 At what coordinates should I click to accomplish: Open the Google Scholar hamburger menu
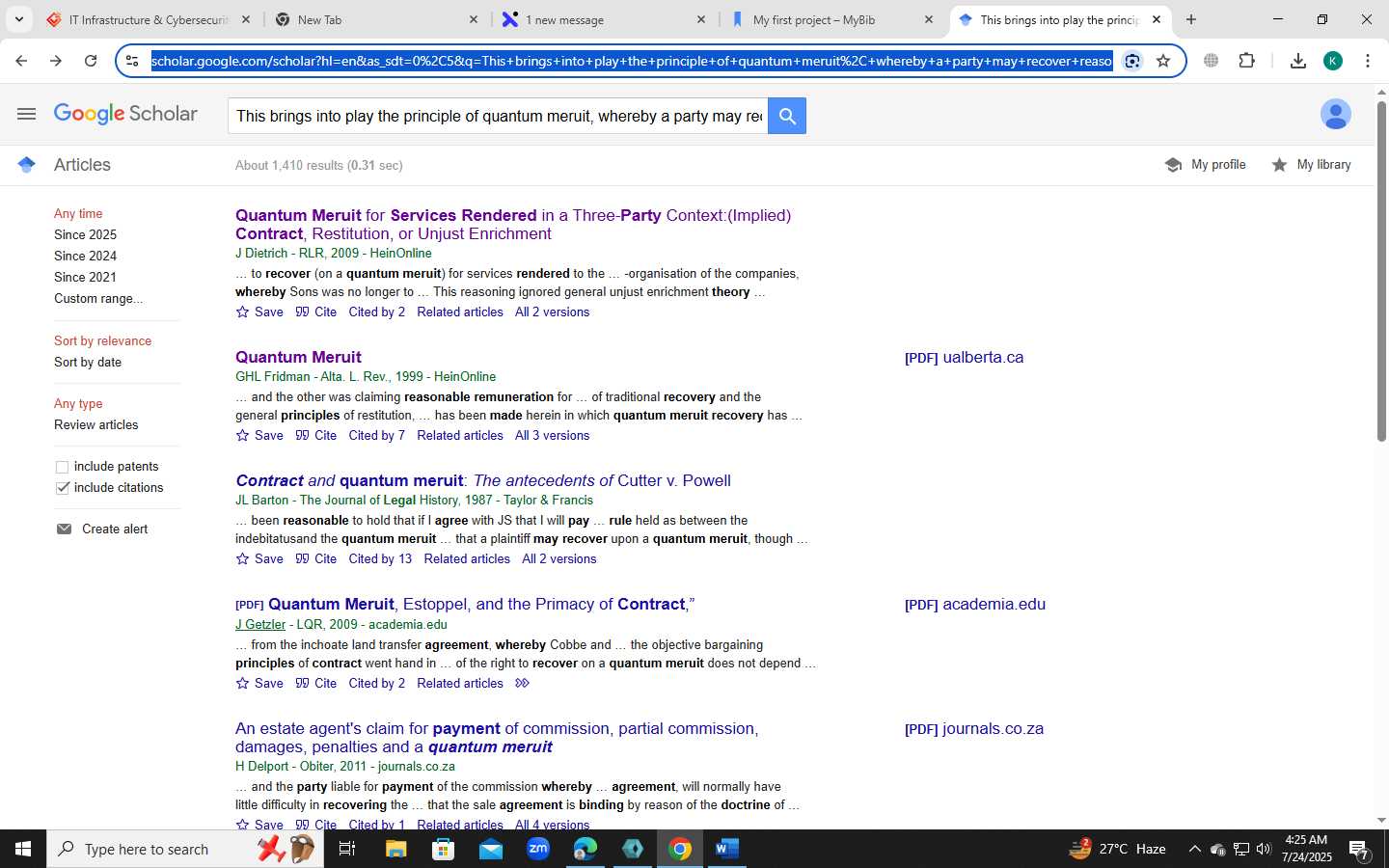[x=26, y=114]
